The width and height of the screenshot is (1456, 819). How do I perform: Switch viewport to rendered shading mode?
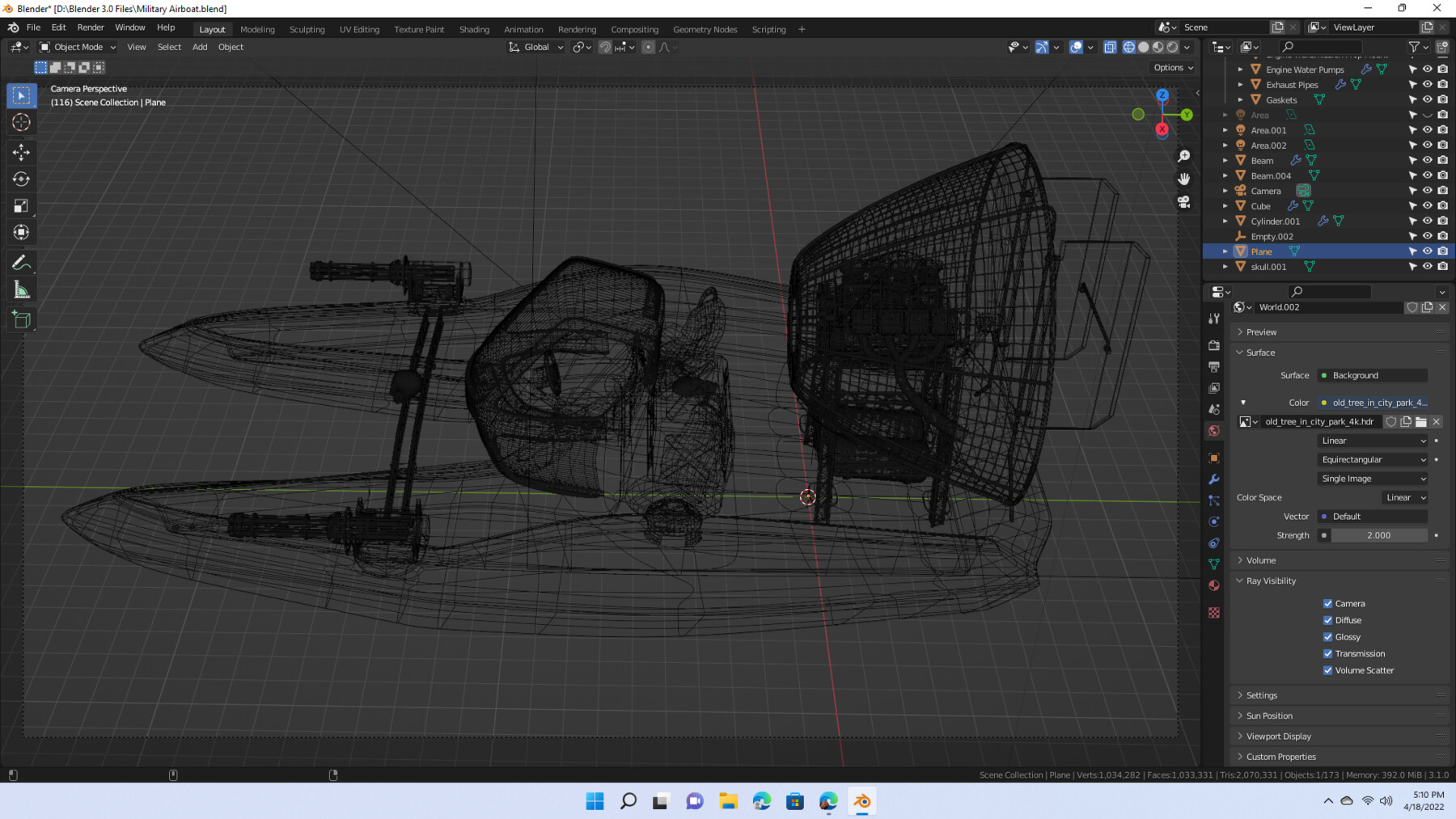click(x=1173, y=47)
